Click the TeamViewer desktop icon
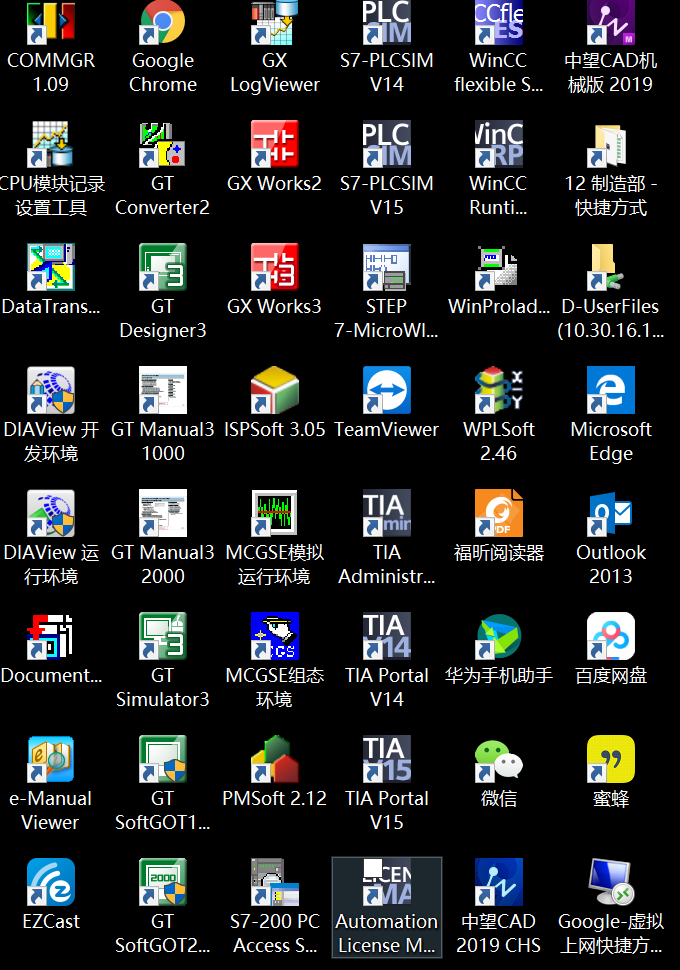 [x=386, y=391]
